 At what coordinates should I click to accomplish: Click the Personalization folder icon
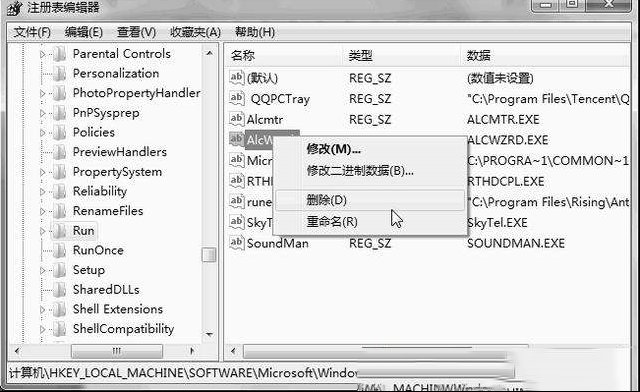(60, 74)
